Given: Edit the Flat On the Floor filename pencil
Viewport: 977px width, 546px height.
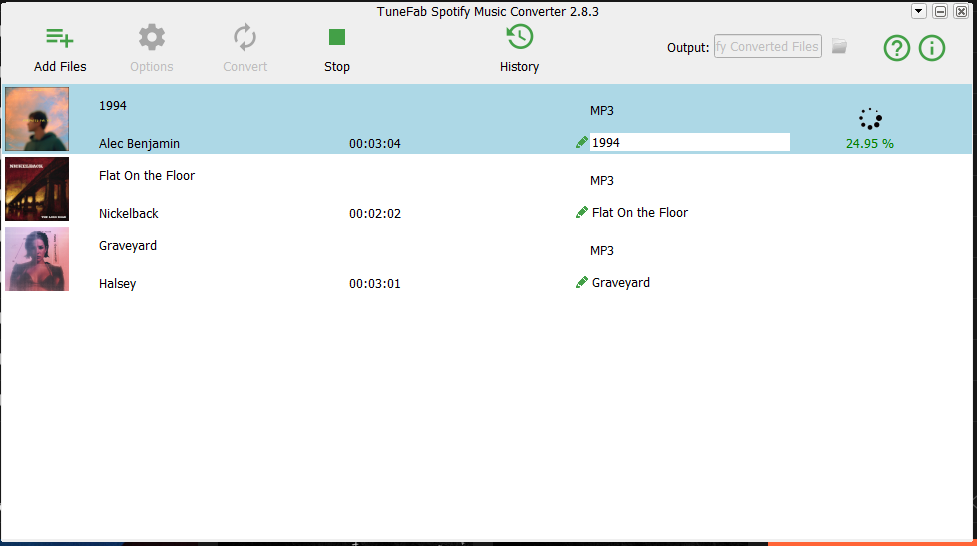Looking at the screenshot, I should click(x=582, y=212).
